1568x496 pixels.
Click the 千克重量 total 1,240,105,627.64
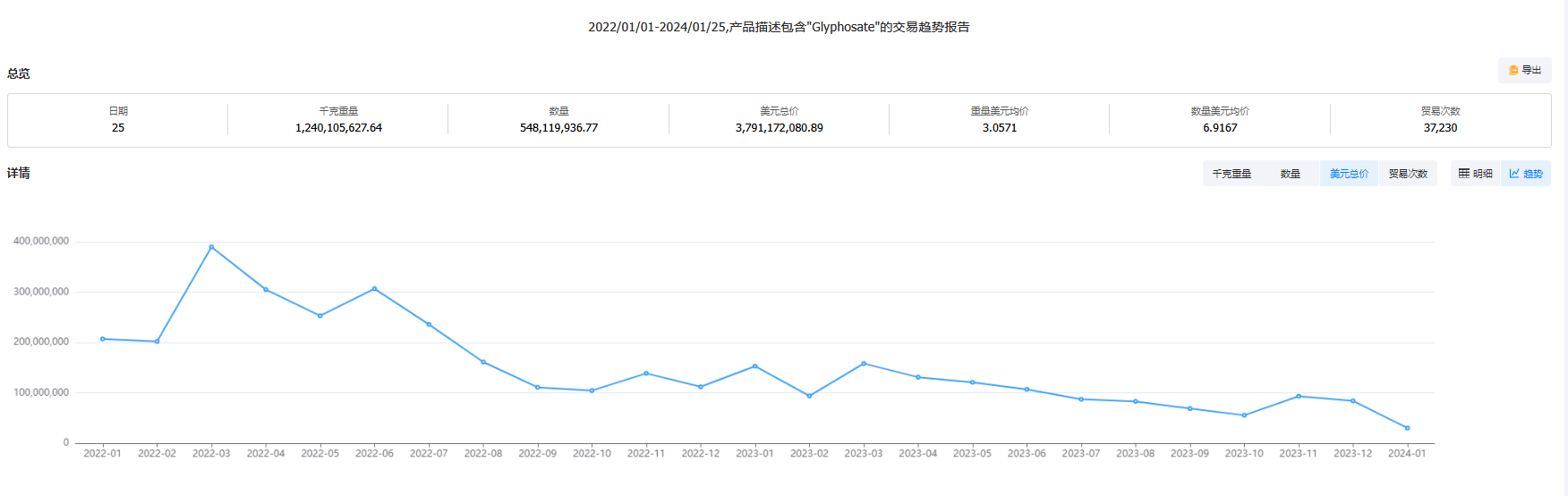coord(338,128)
